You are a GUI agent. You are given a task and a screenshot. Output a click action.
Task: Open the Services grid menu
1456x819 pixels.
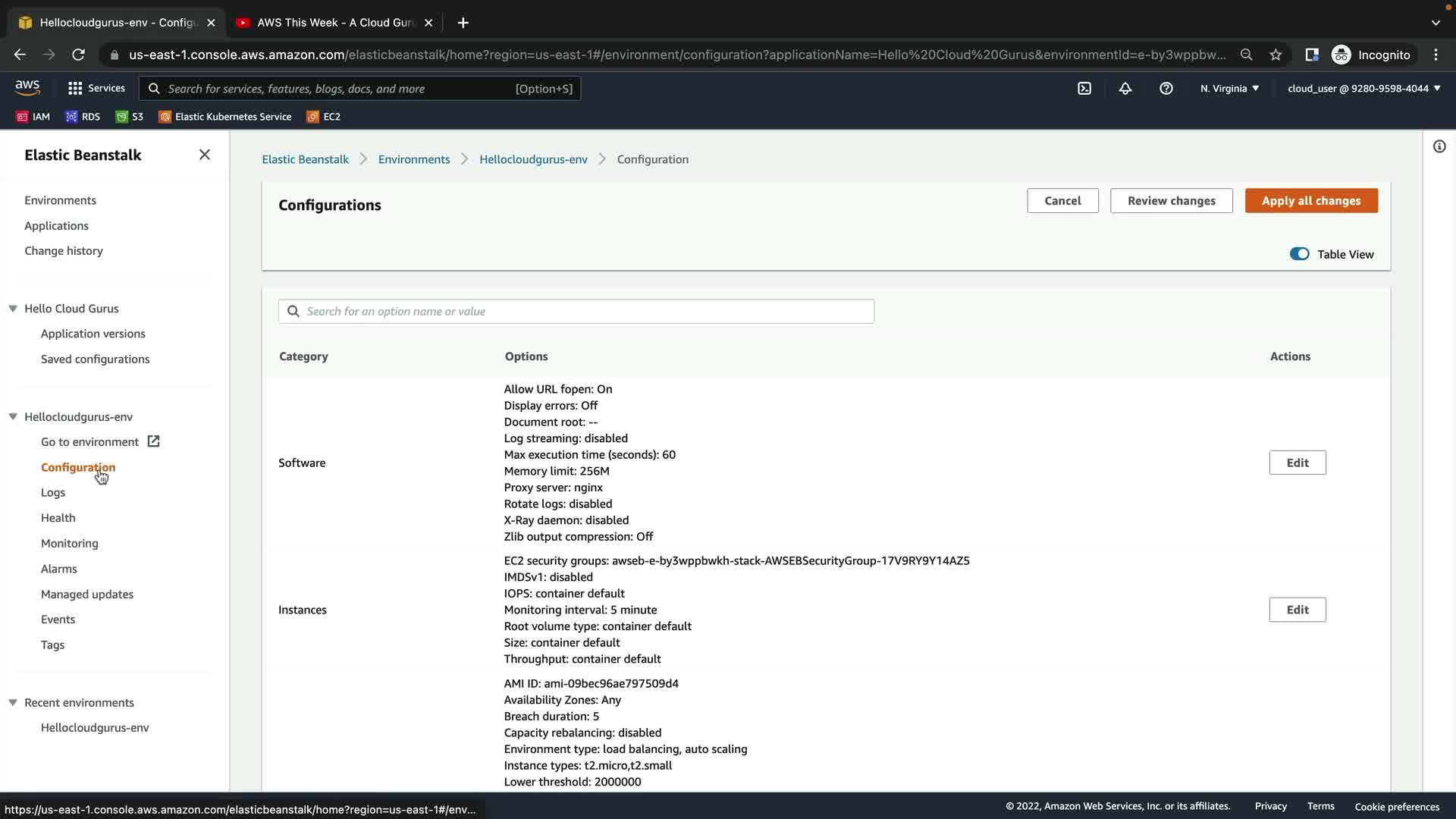[x=96, y=89]
